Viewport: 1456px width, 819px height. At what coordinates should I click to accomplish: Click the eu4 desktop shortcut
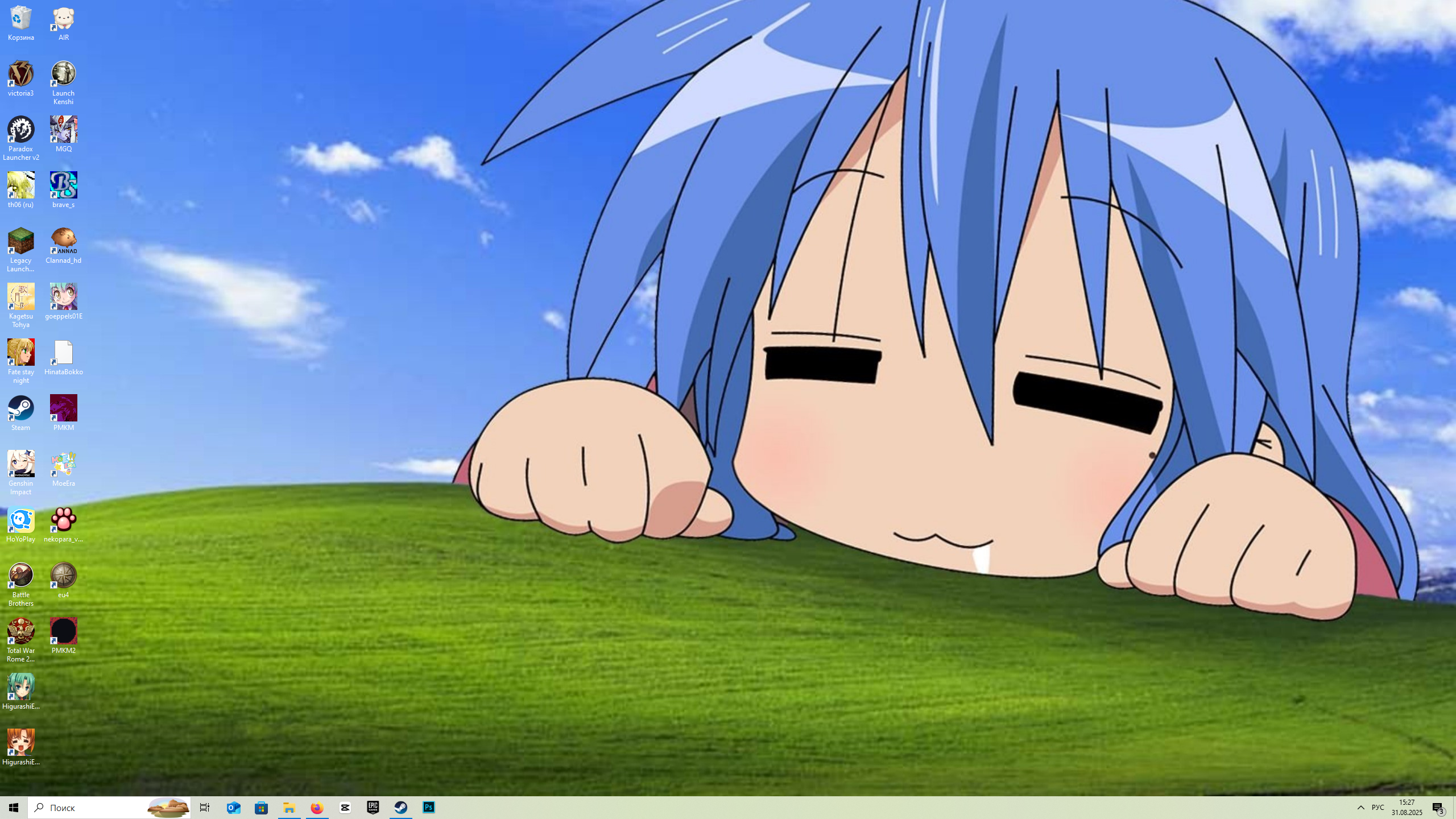(x=64, y=581)
